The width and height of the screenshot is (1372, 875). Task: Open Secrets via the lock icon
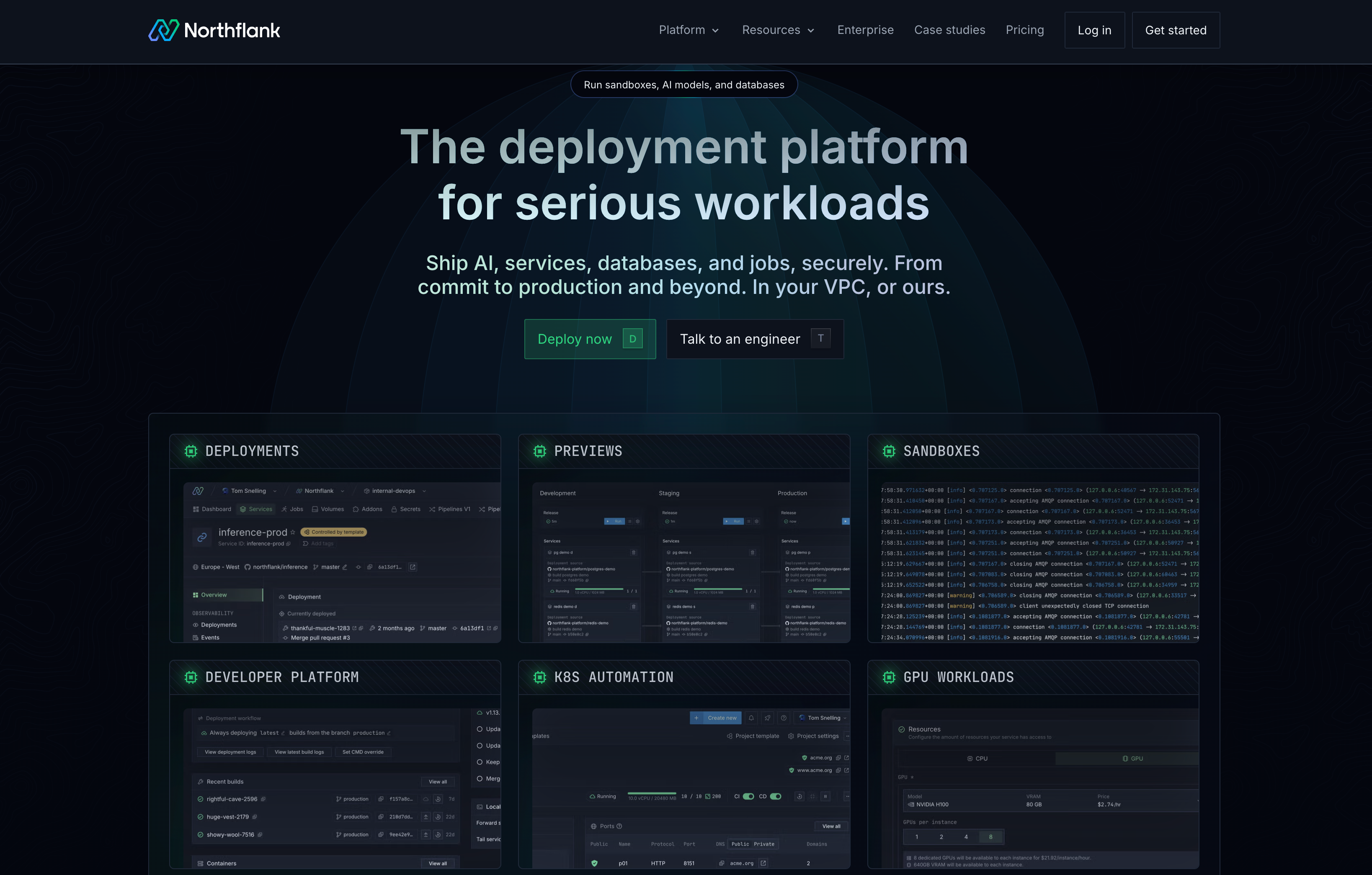click(394, 509)
